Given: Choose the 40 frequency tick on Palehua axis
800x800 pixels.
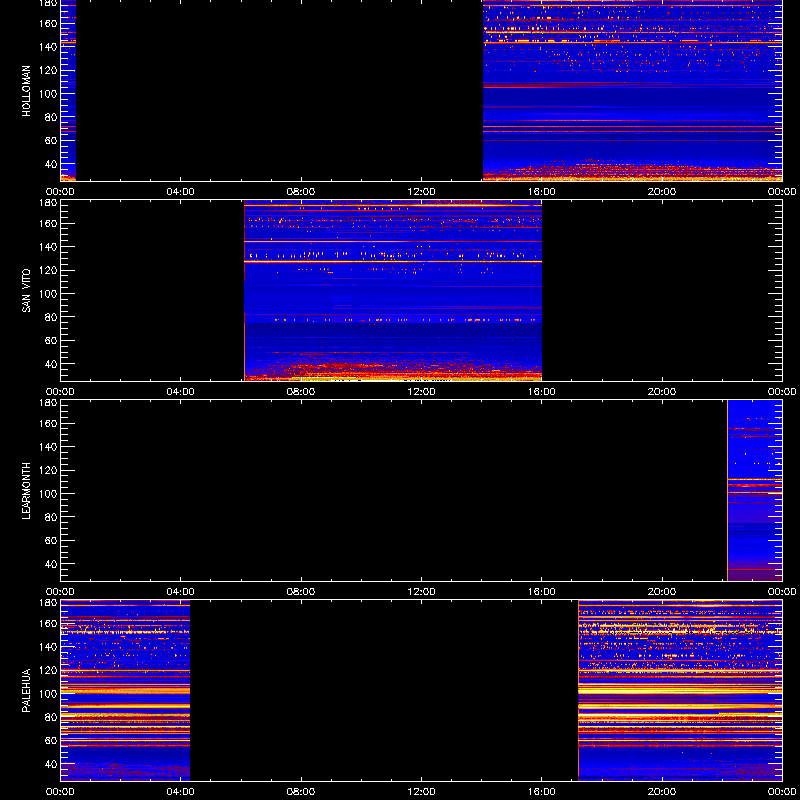Looking at the screenshot, I should [52, 764].
